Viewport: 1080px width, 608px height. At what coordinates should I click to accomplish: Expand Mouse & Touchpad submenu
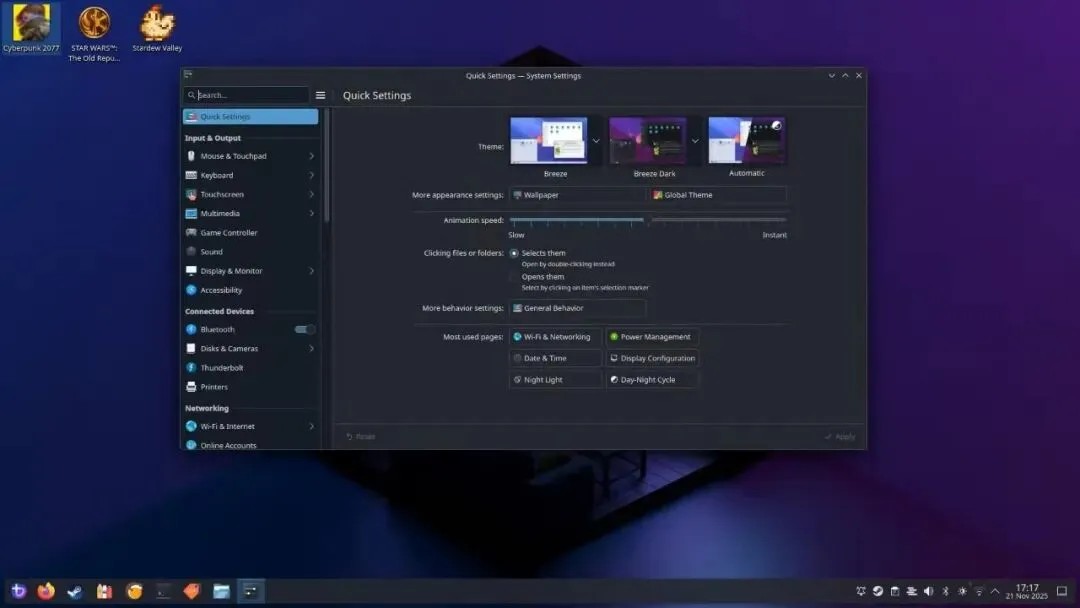click(311, 156)
